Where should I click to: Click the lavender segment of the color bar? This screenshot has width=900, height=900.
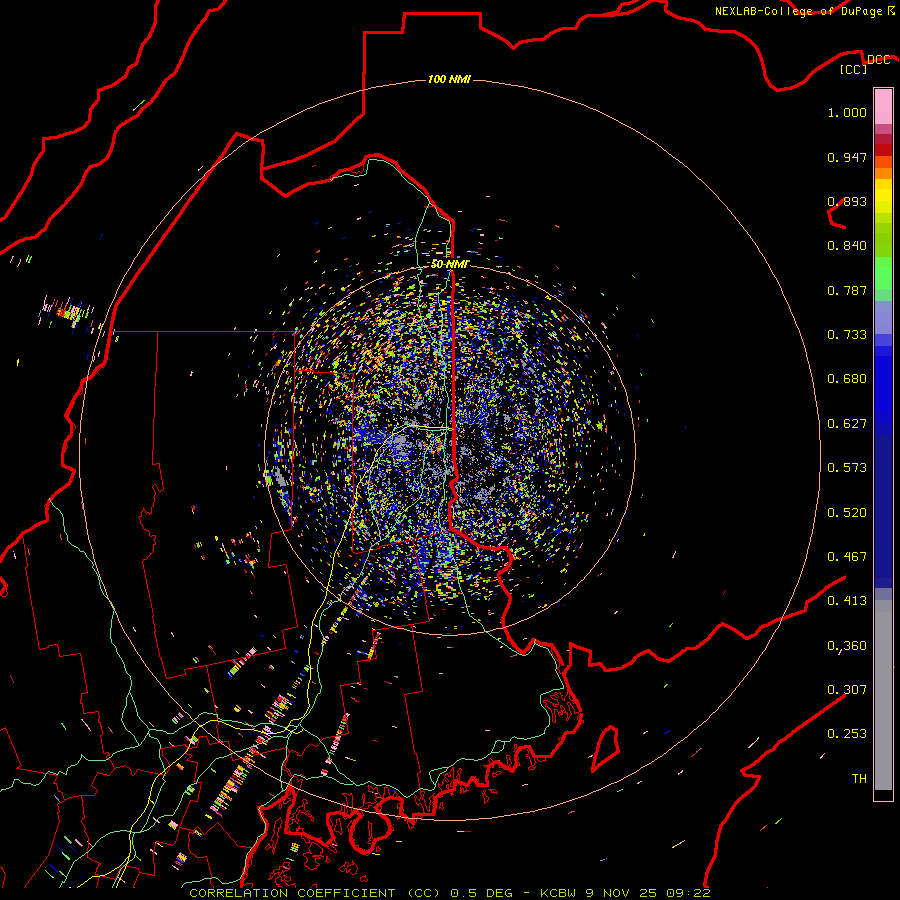pyautogui.click(x=883, y=318)
